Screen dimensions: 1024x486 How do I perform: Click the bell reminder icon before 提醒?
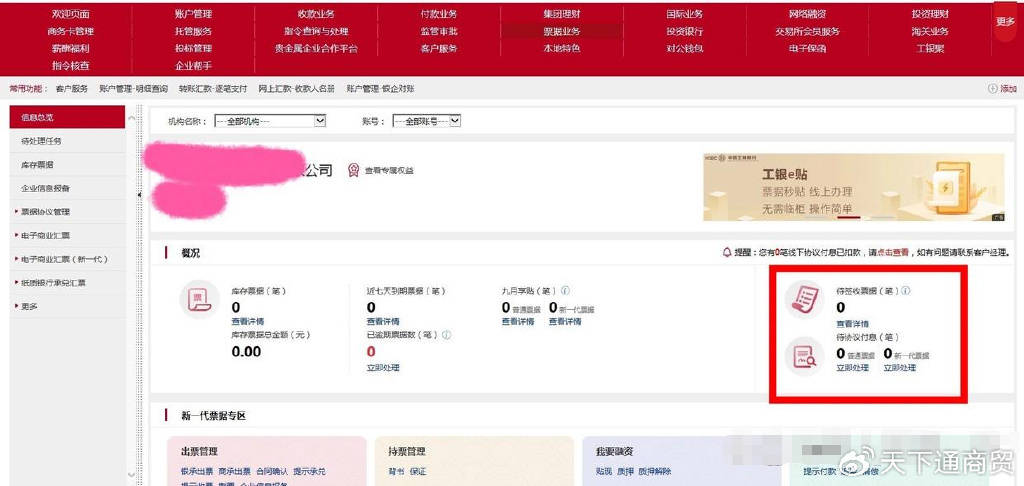[x=727, y=253]
